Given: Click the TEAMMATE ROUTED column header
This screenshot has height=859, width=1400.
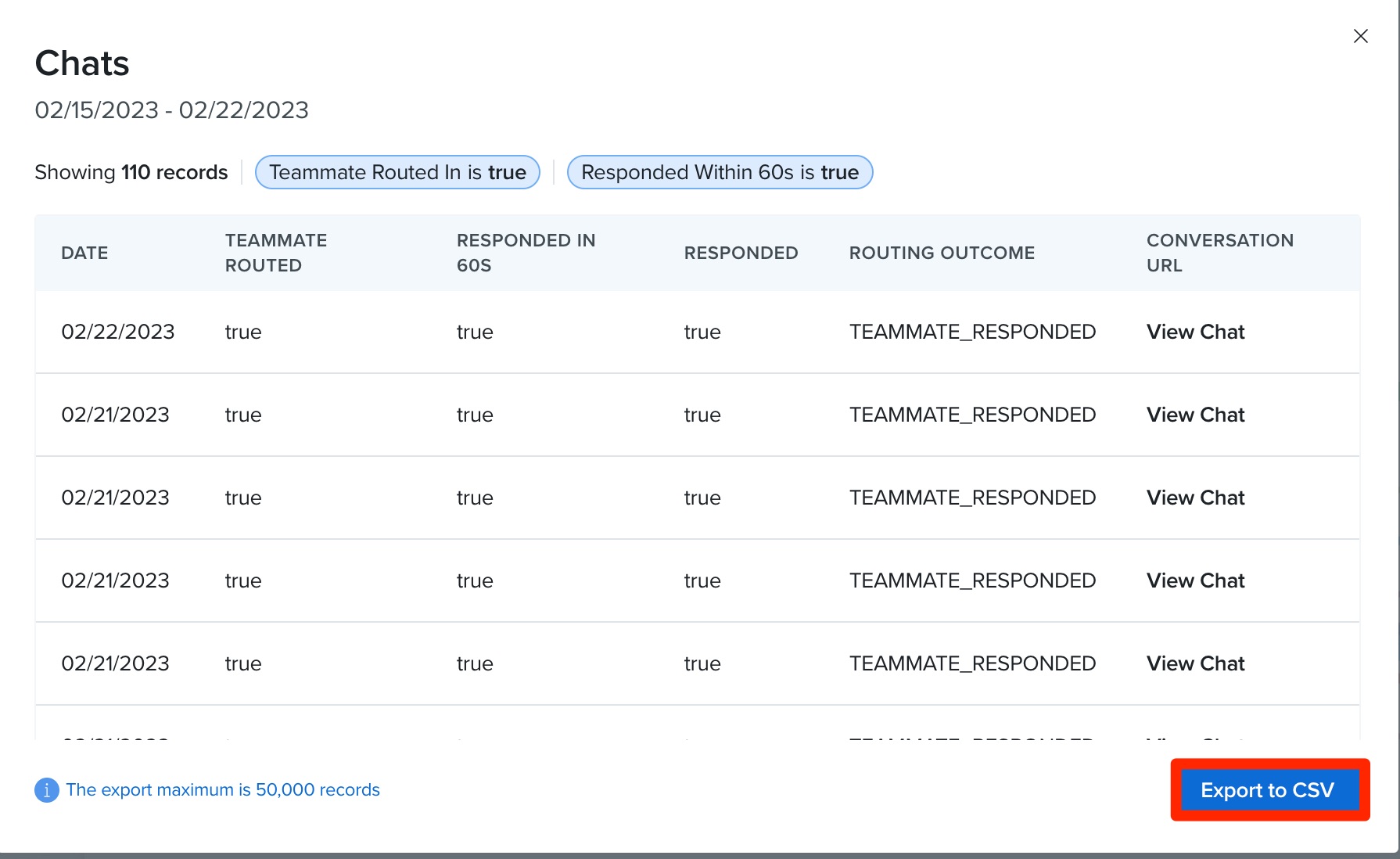Looking at the screenshot, I should tap(276, 253).
